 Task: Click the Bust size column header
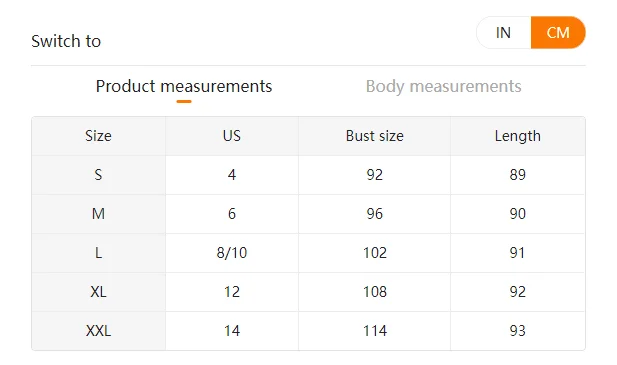point(375,136)
